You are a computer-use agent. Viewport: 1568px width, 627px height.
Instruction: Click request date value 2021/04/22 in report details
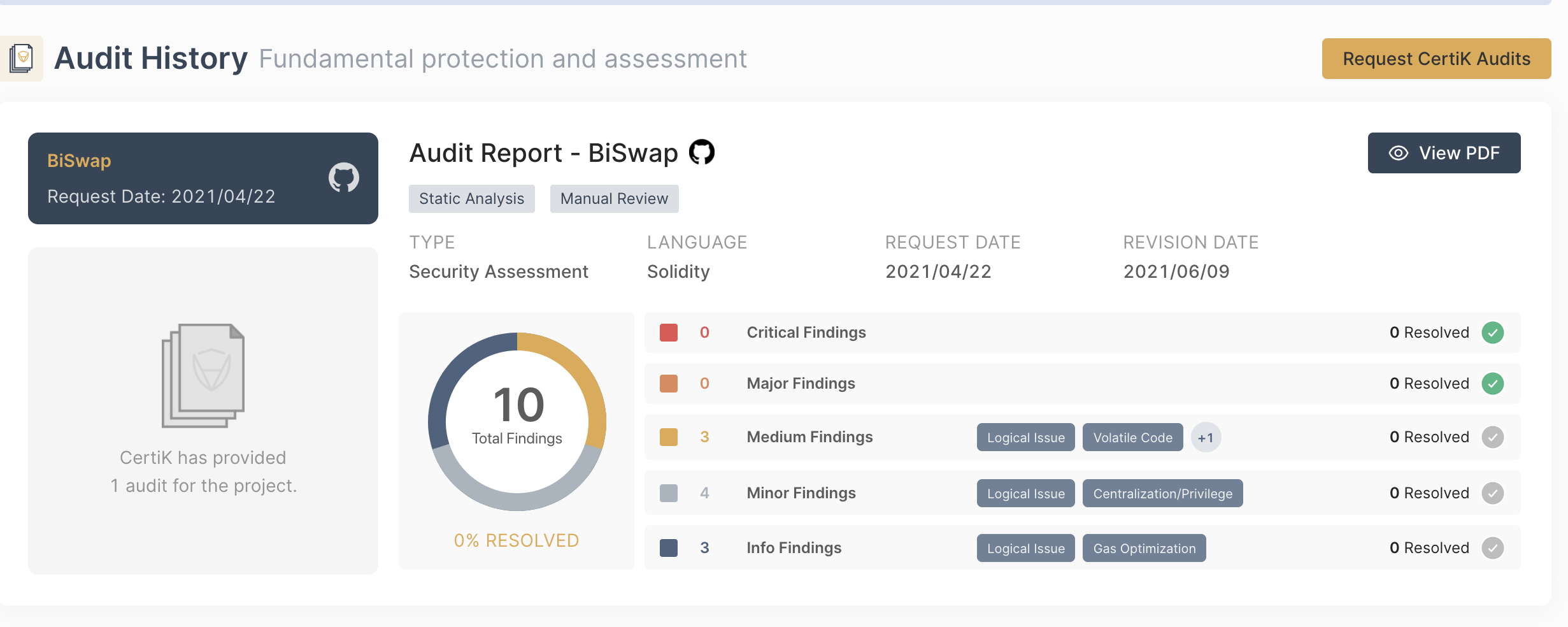(x=938, y=272)
